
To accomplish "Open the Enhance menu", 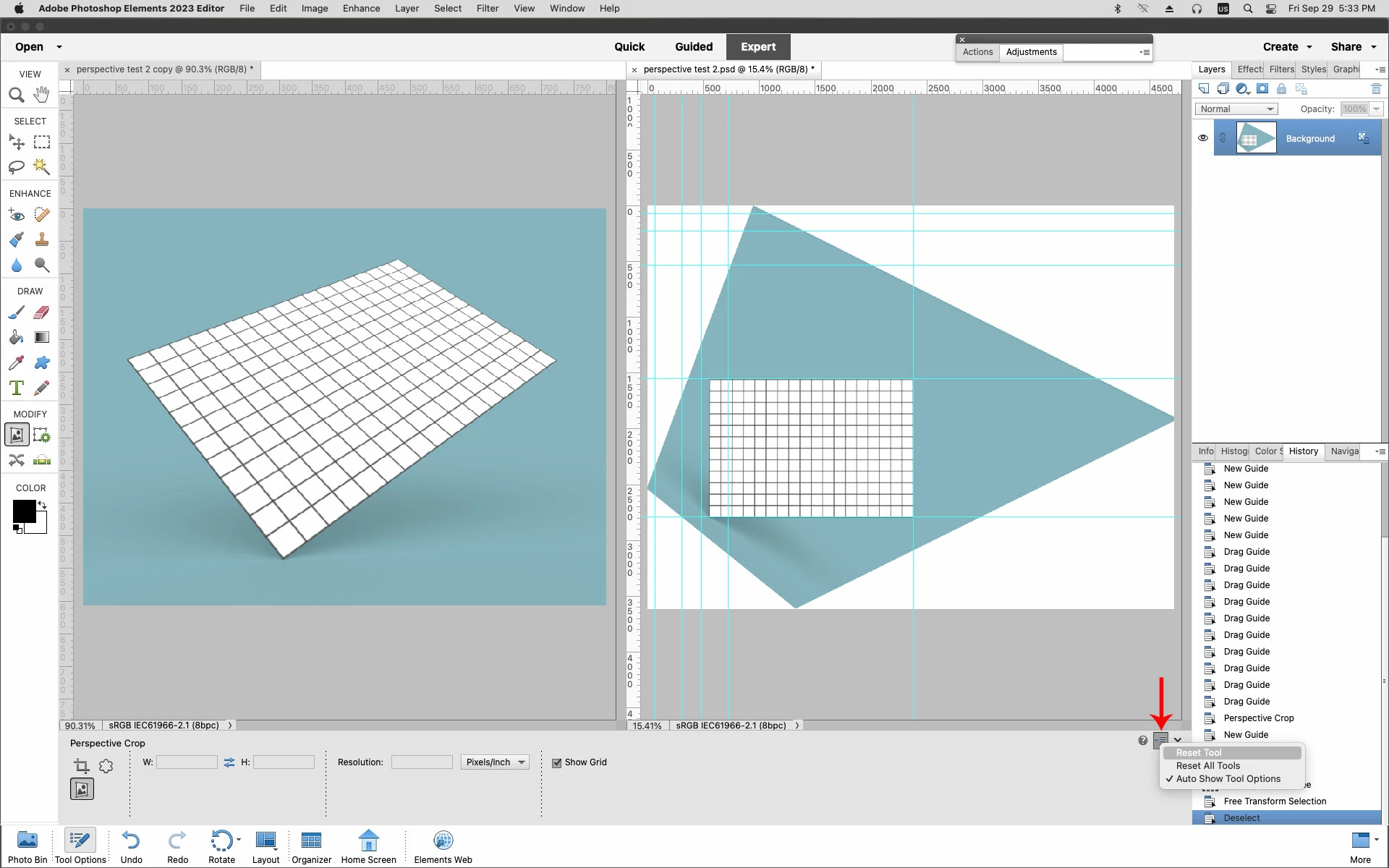I will coord(361,9).
